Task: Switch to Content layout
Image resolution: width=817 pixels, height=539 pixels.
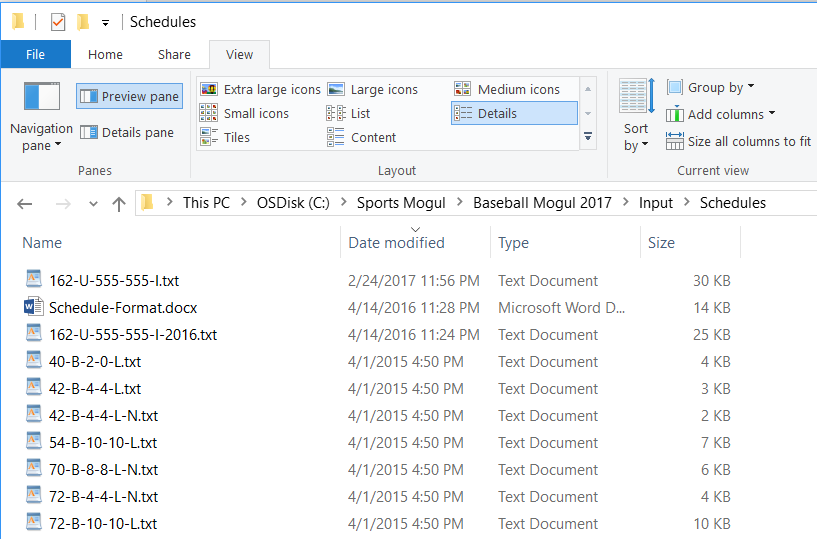Action: [362, 137]
